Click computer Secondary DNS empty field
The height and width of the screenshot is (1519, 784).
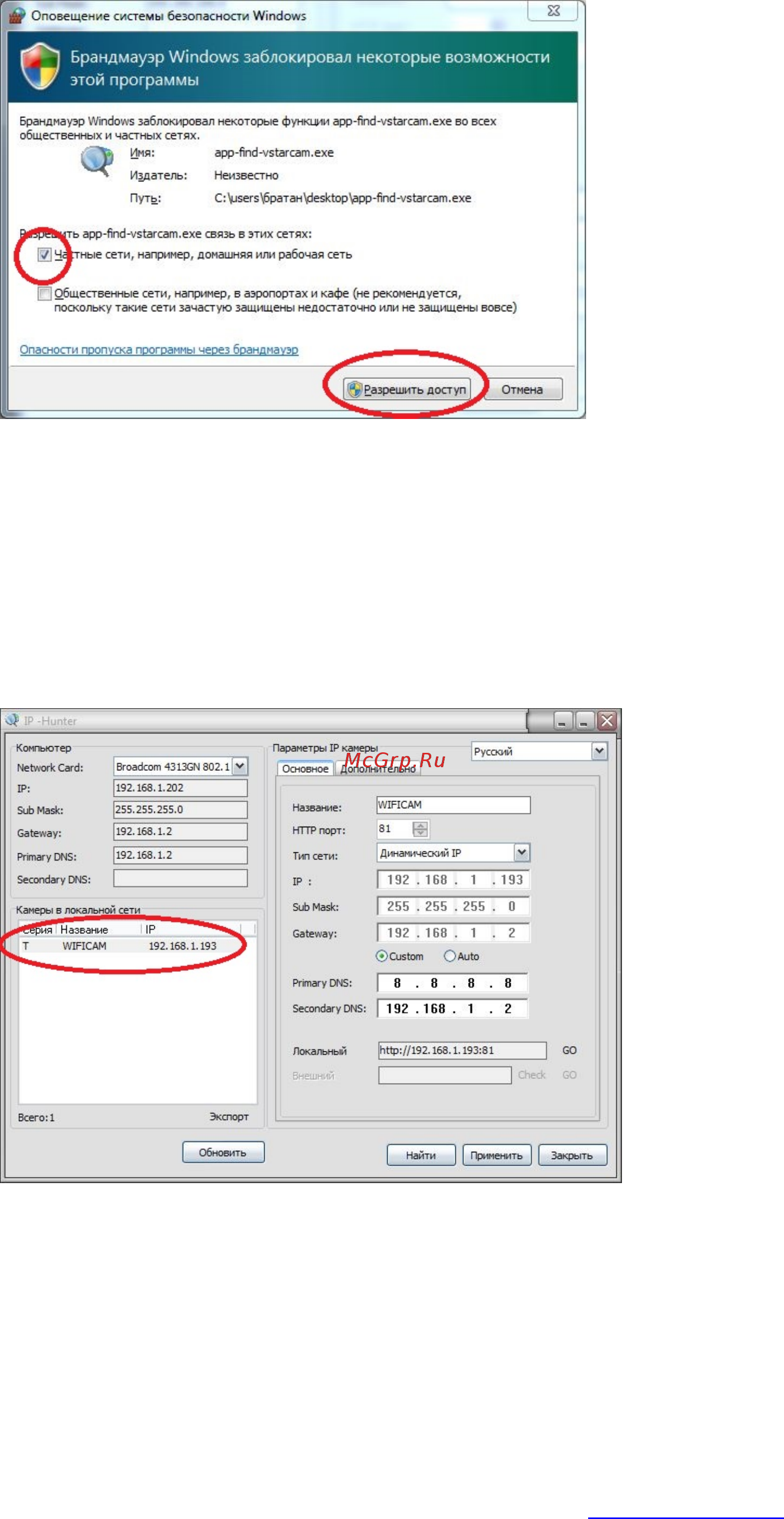point(180,878)
